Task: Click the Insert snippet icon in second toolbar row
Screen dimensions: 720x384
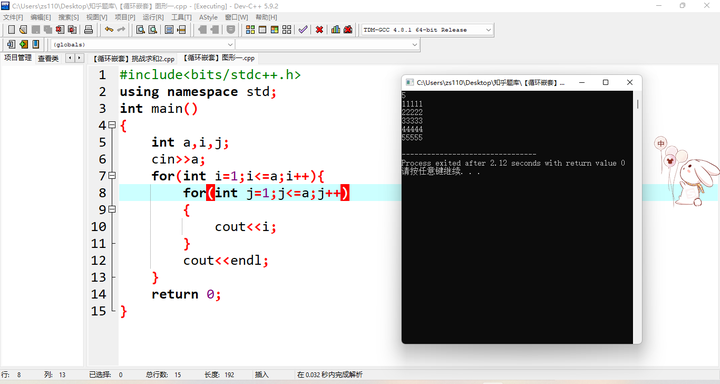Action: pyautogui.click(x=11, y=44)
